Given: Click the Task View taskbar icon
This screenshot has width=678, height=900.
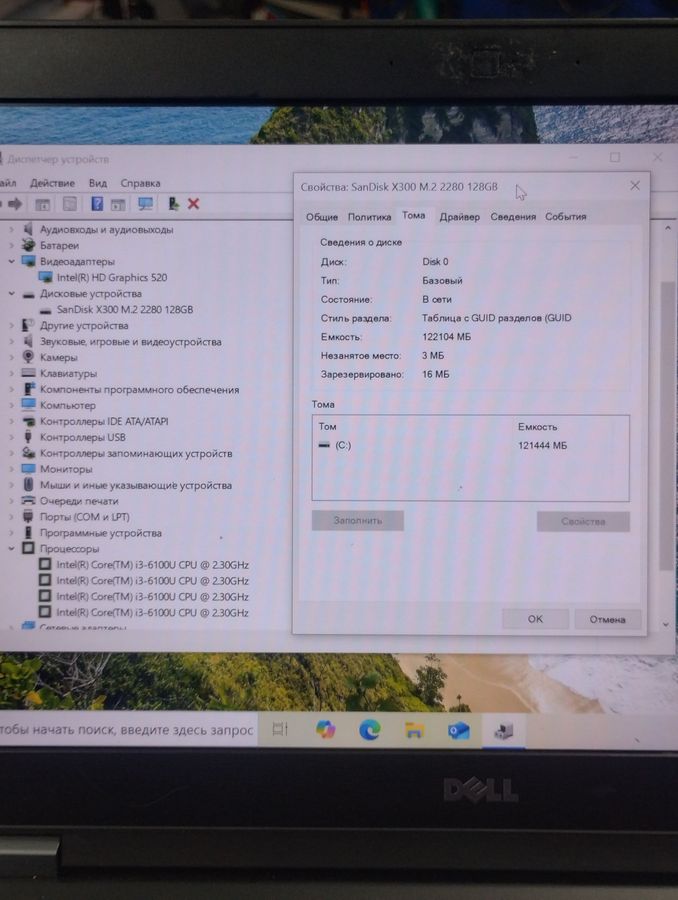Looking at the screenshot, I should point(280,730).
